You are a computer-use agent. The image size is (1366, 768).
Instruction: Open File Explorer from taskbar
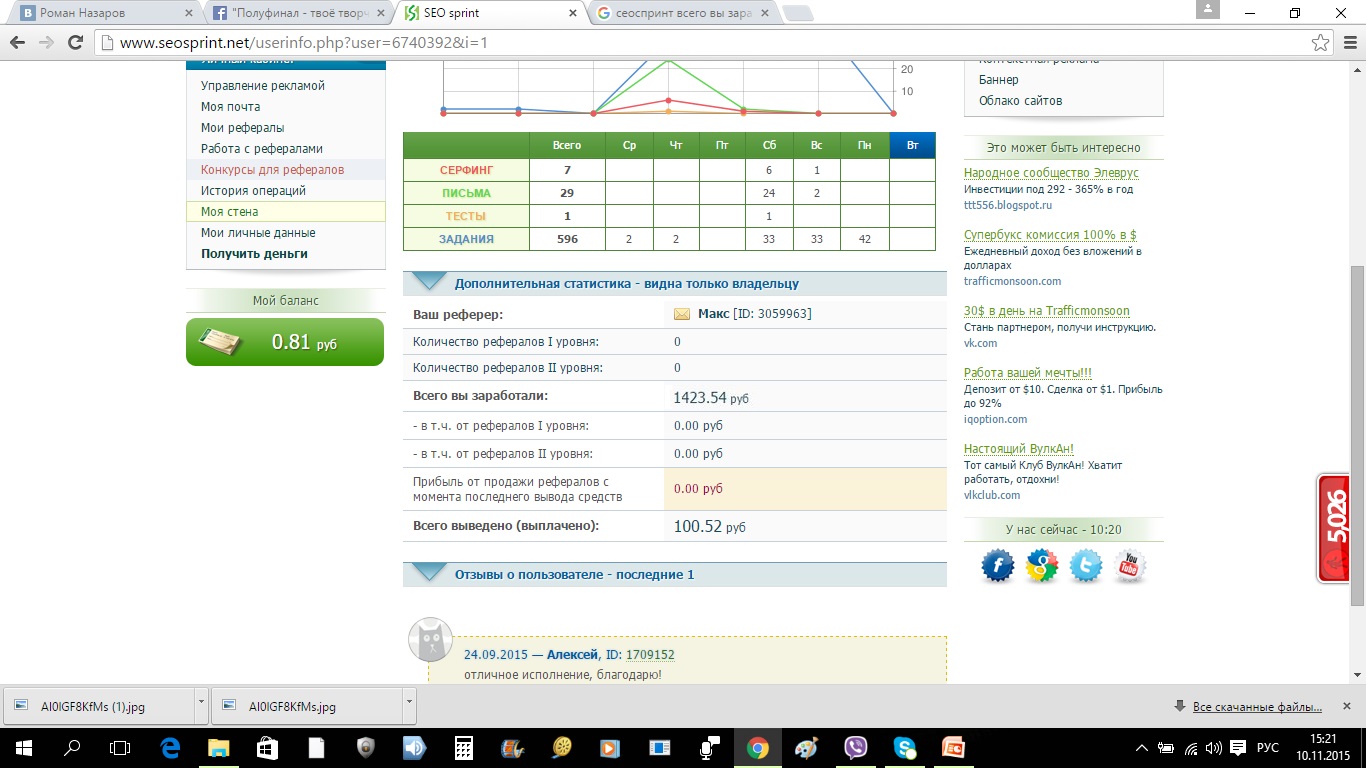tap(218, 748)
